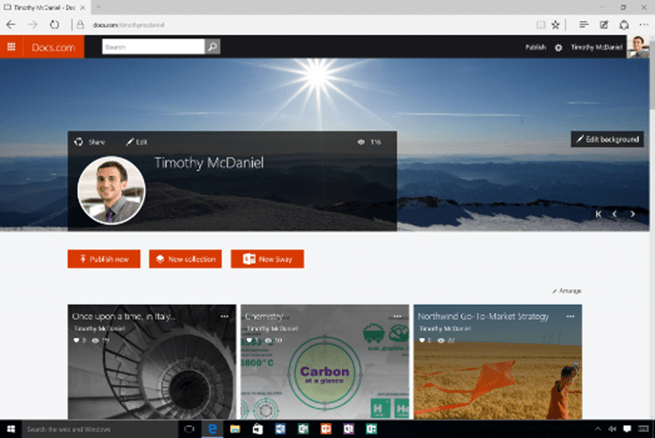Click Publish in the top navigation
This screenshot has height=438, width=655.
click(536, 47)
